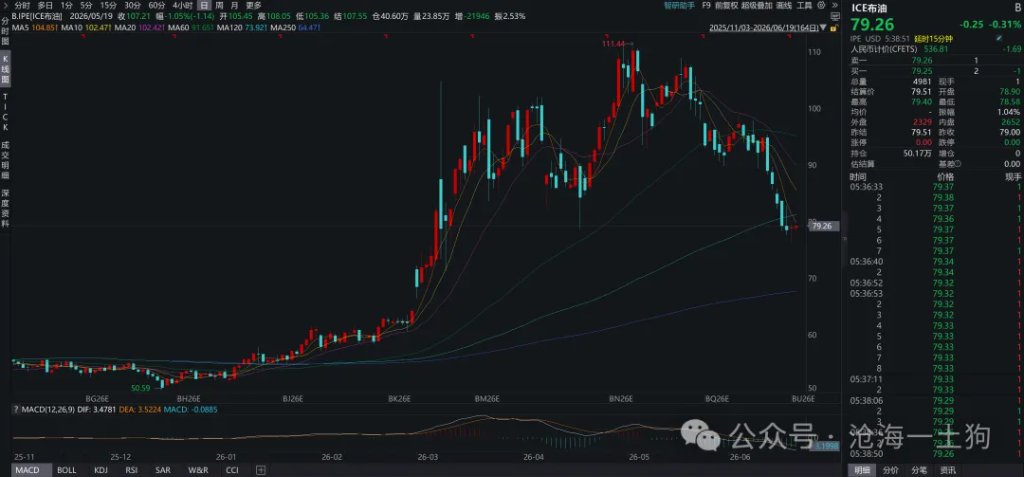Viewport: 1024px width, 477px height.
Task: Select the 日 daily period
Action: (204, 5)
